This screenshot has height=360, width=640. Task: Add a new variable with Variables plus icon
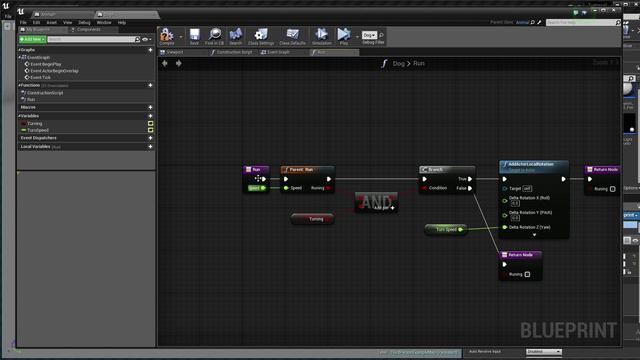[x=150, y=116]
